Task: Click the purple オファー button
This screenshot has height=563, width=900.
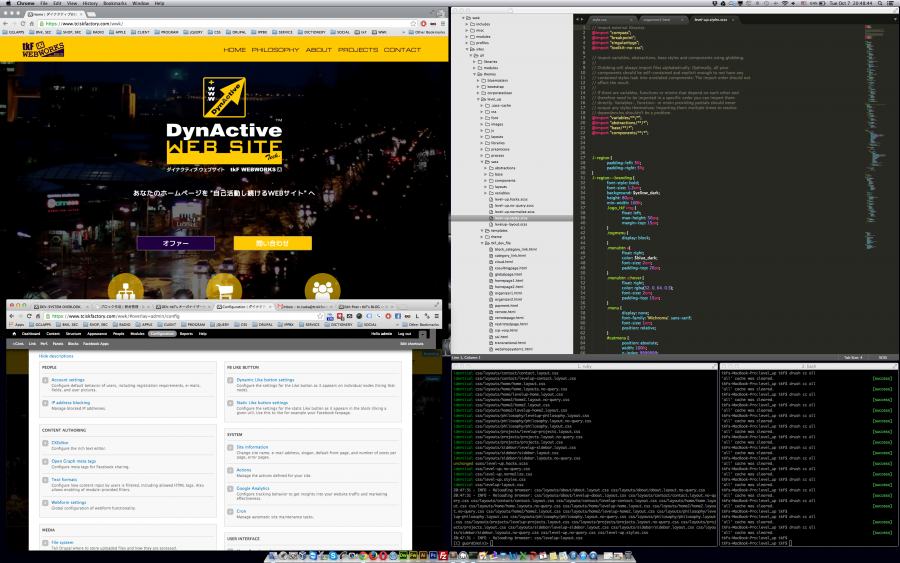Action: [176, 243]
